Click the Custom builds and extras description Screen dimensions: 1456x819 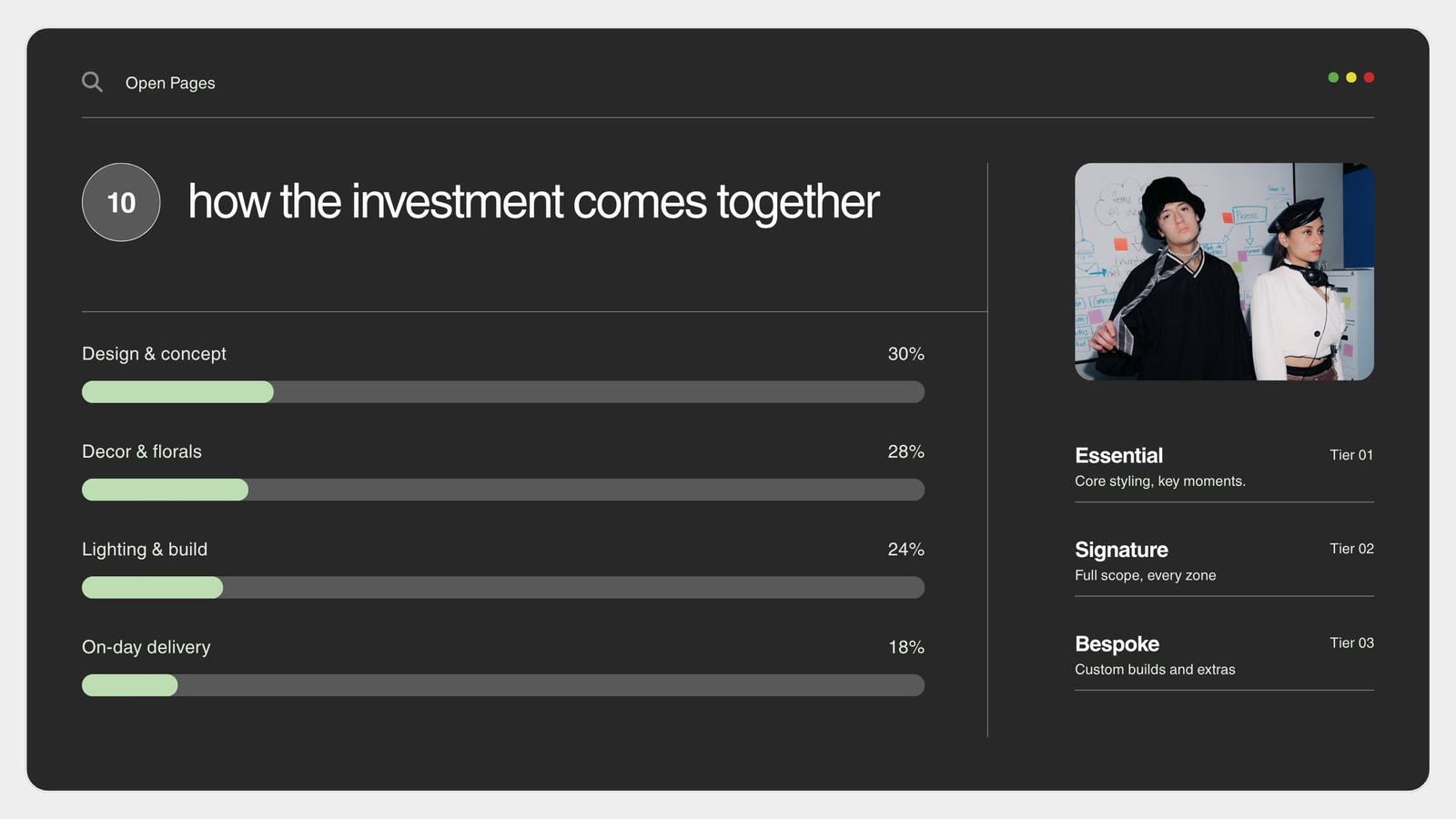(1155, 670)
